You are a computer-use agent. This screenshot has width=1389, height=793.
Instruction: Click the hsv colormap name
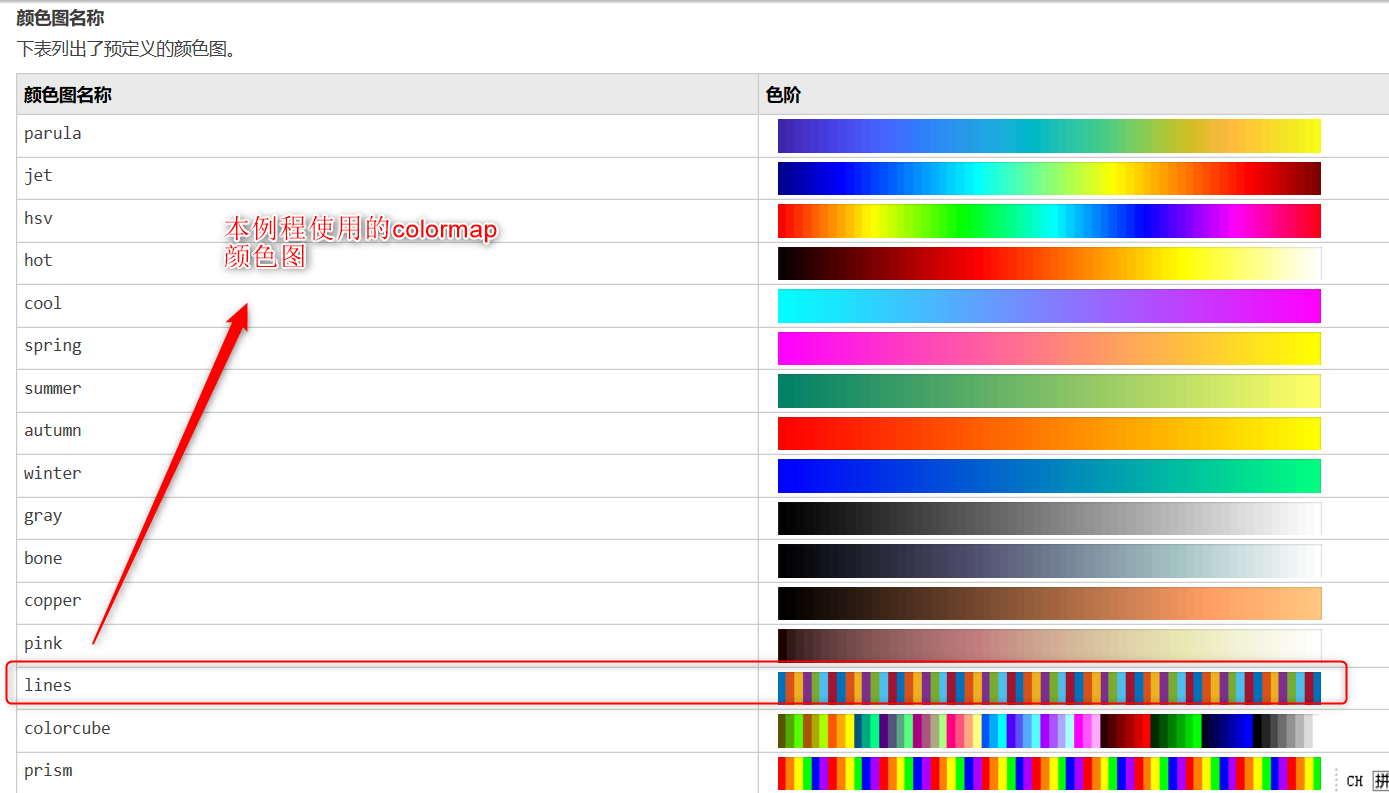(38, 218)
